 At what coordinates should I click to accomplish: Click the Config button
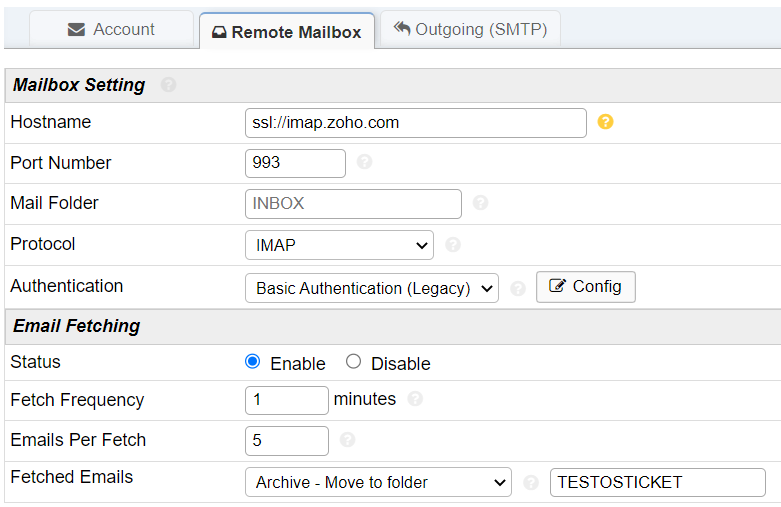coord(585,287)
